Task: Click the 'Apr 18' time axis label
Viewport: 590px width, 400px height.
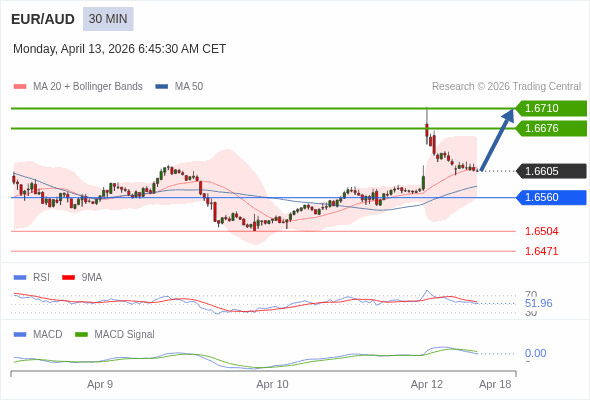Action: coord(495,384)
